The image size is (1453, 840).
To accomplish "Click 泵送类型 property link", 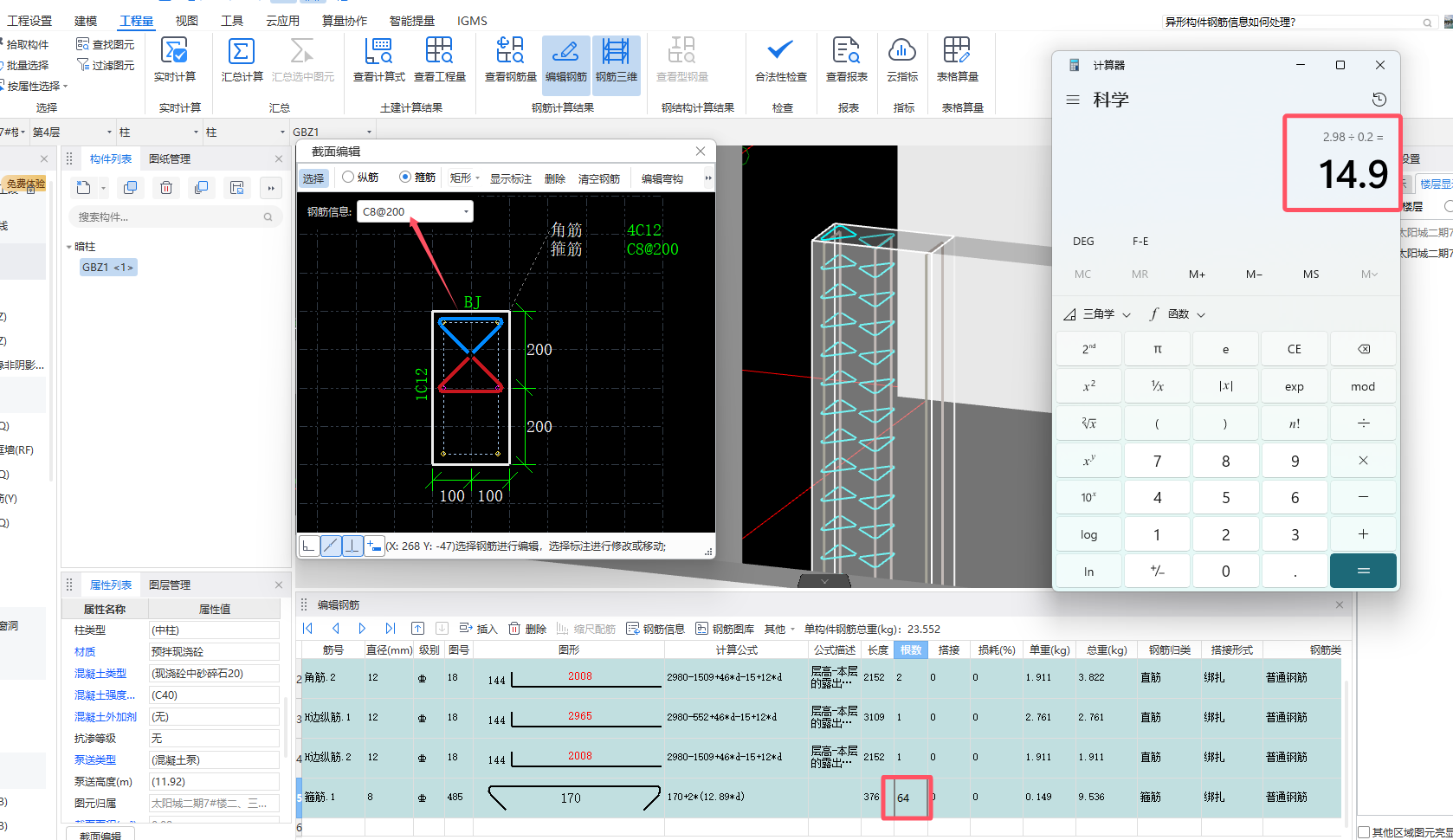I will [95, 759].
